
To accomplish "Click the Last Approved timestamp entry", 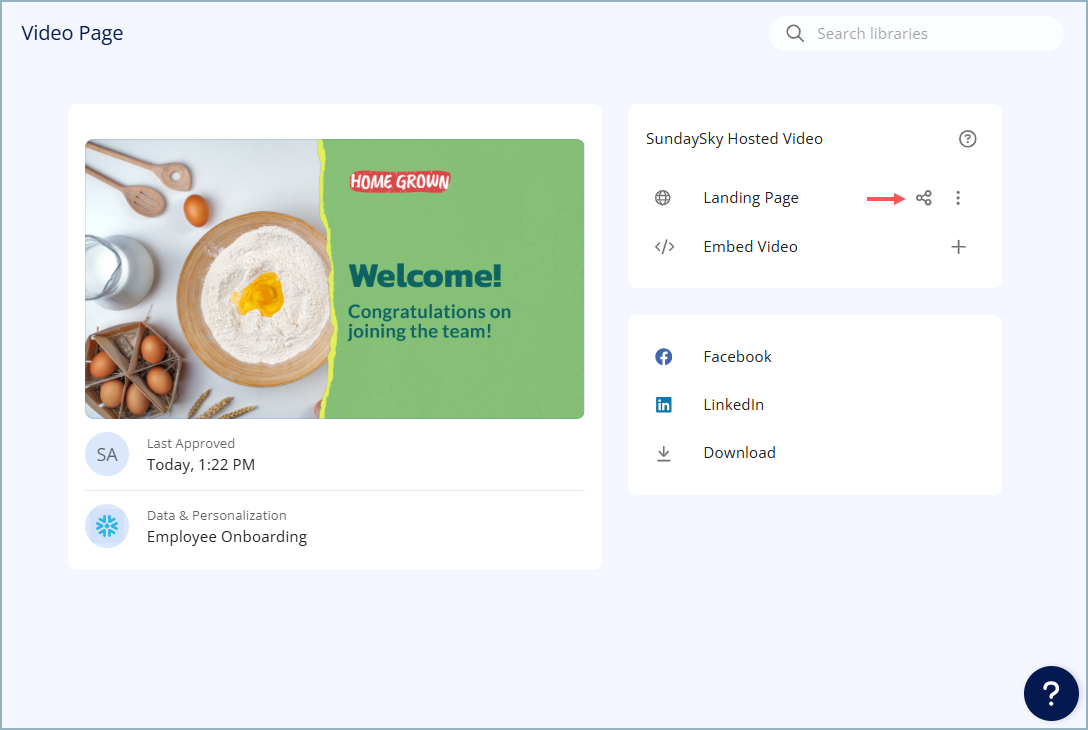I will 201,464.
